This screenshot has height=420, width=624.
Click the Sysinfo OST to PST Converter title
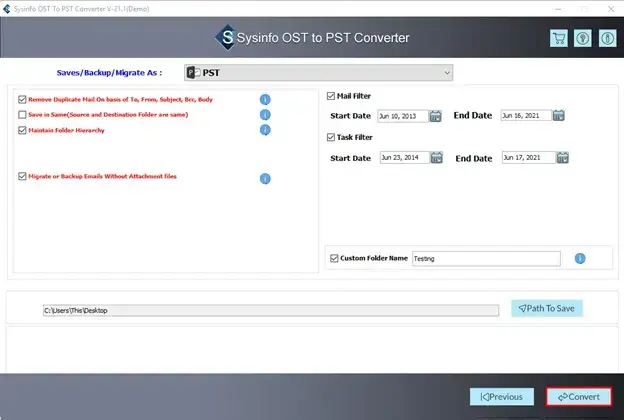point(323,38)
